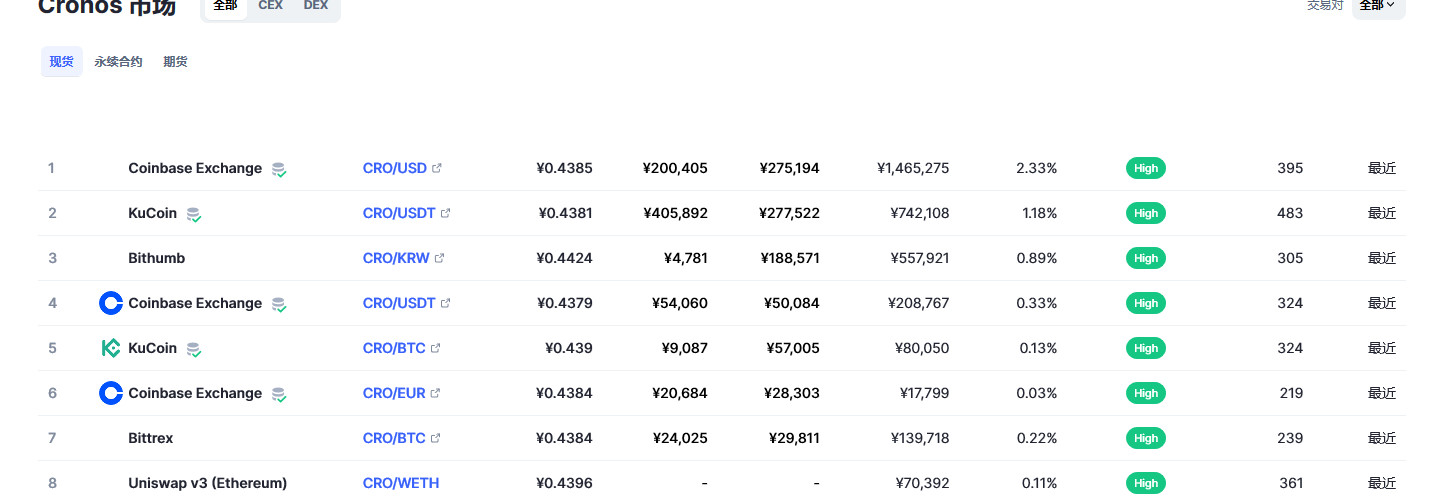This screenshot has width=1450, height=500.
Task: Click verified reserve icon beside Coinbase Exchange row 1
Action: [279, 169]
